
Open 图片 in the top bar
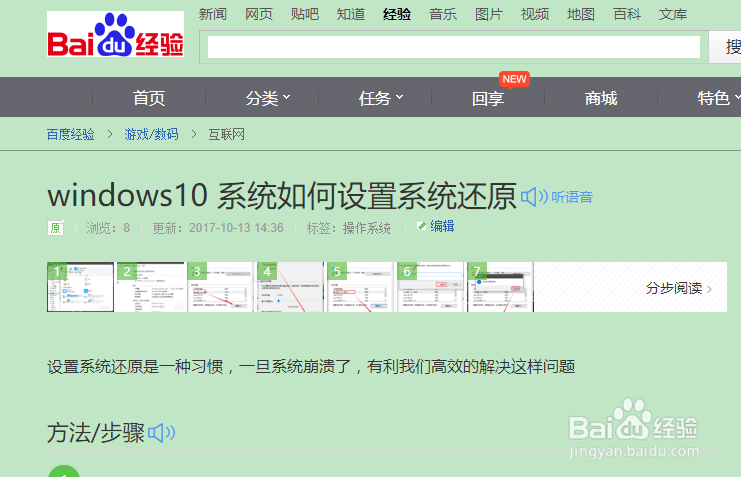coord(489,14)
